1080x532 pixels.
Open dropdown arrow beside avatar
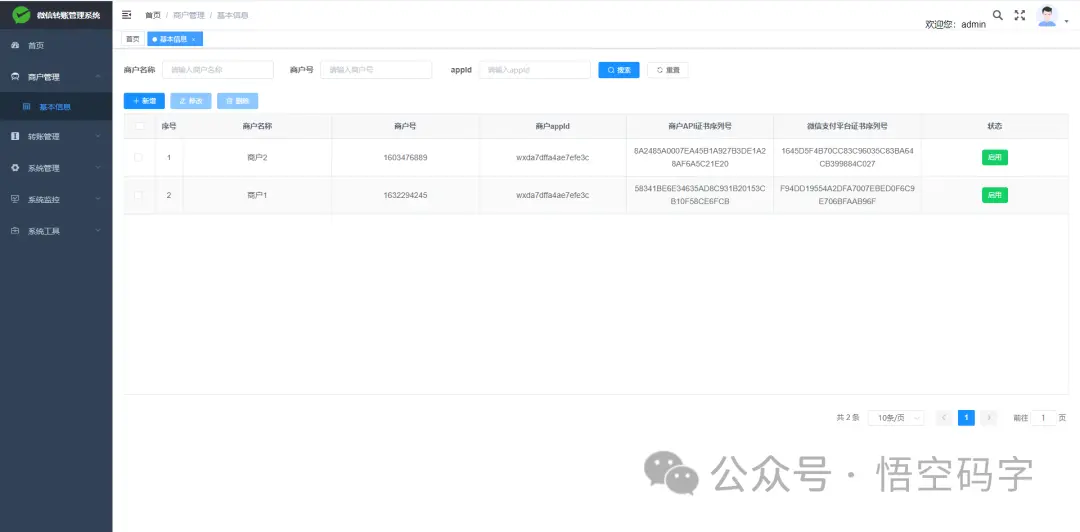coord(1067,21)
